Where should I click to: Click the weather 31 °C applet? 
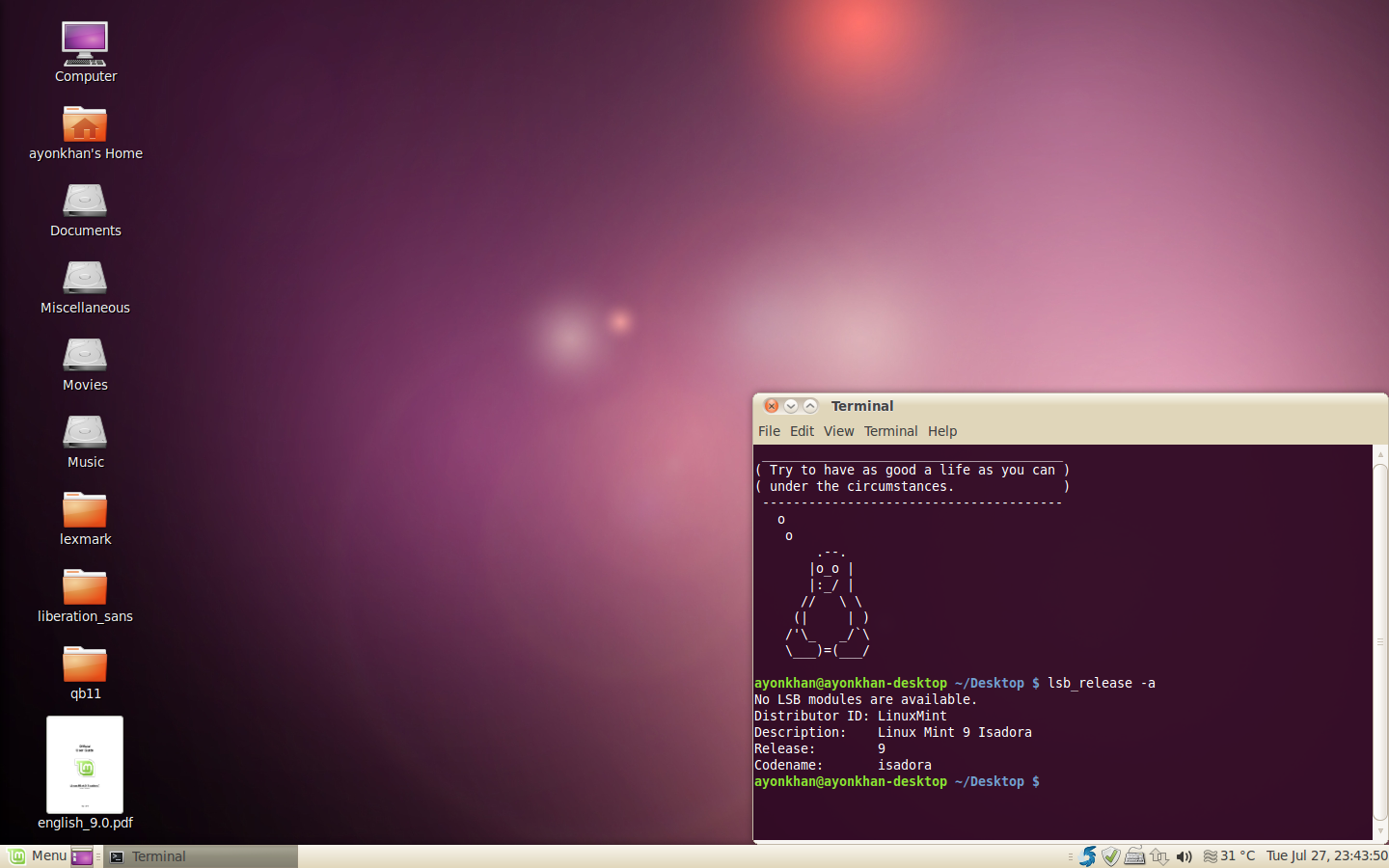coord(1229,856)
